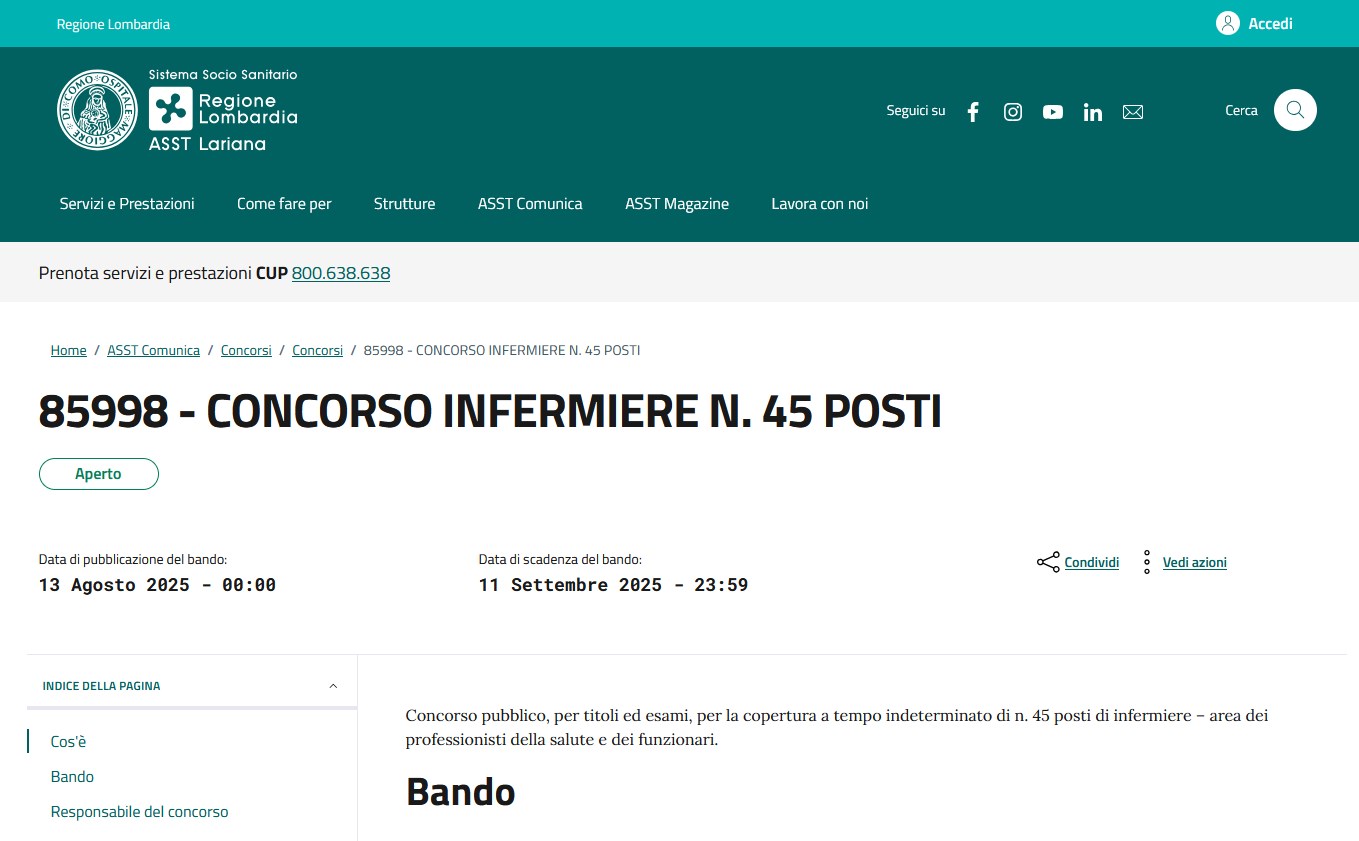Click the user avatar icon beside Accedi
Viewport: 1359px width, 841px height.
(x=1228, y=23)
